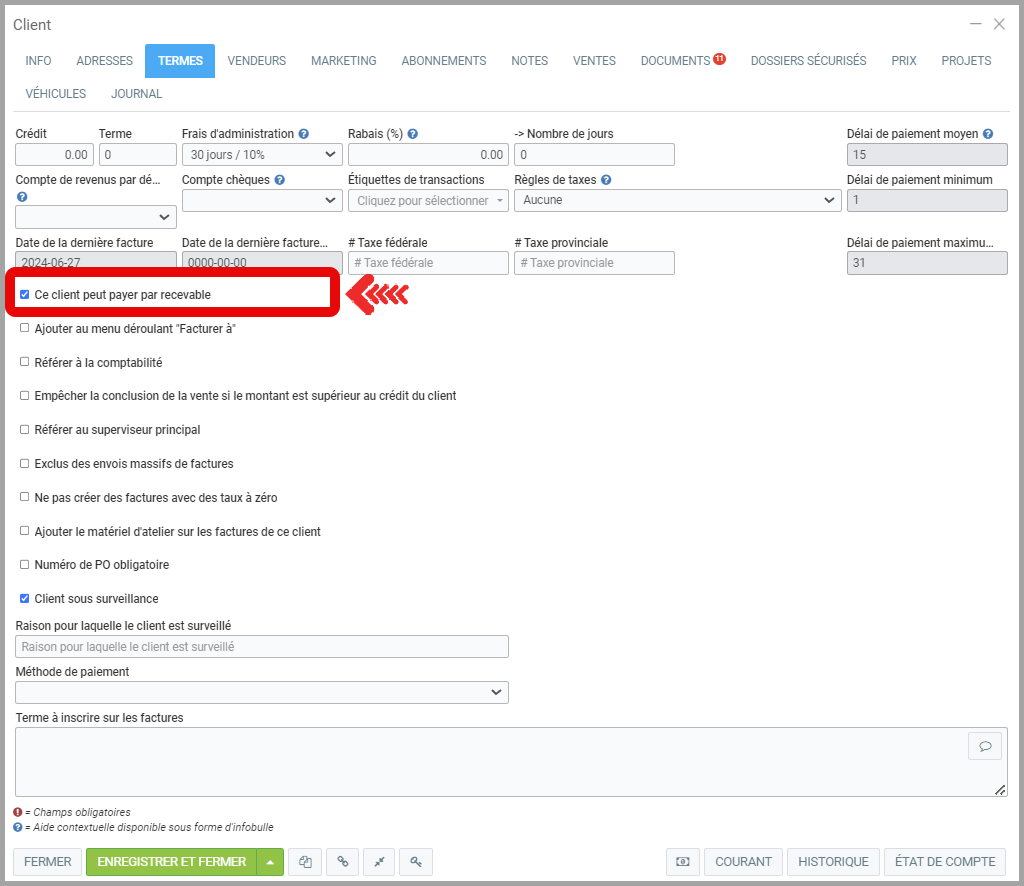Open the arrow beside Enregistrer et fermer
The image size is (1024, 886).
[x=270, y=861]
